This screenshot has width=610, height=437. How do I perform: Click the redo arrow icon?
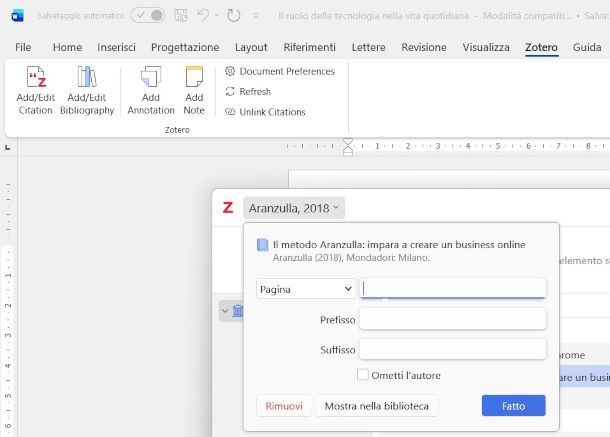pos(233,16)
